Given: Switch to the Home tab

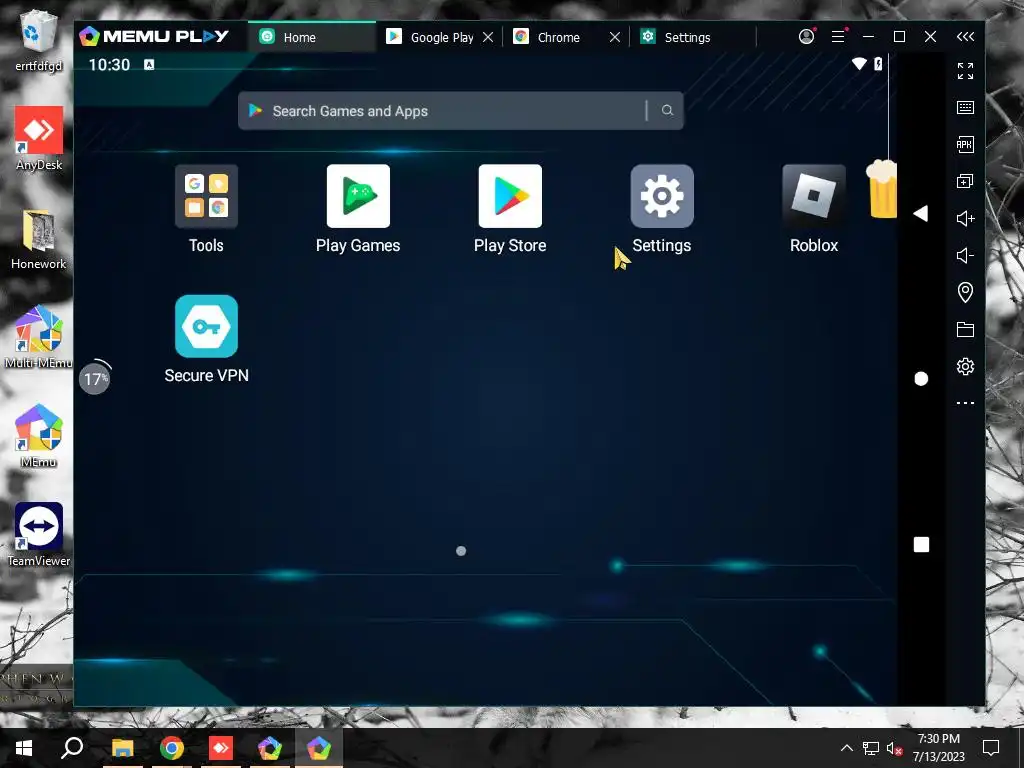Looking at the screenshot, I should pyautogui.click(x=312, y=37).
